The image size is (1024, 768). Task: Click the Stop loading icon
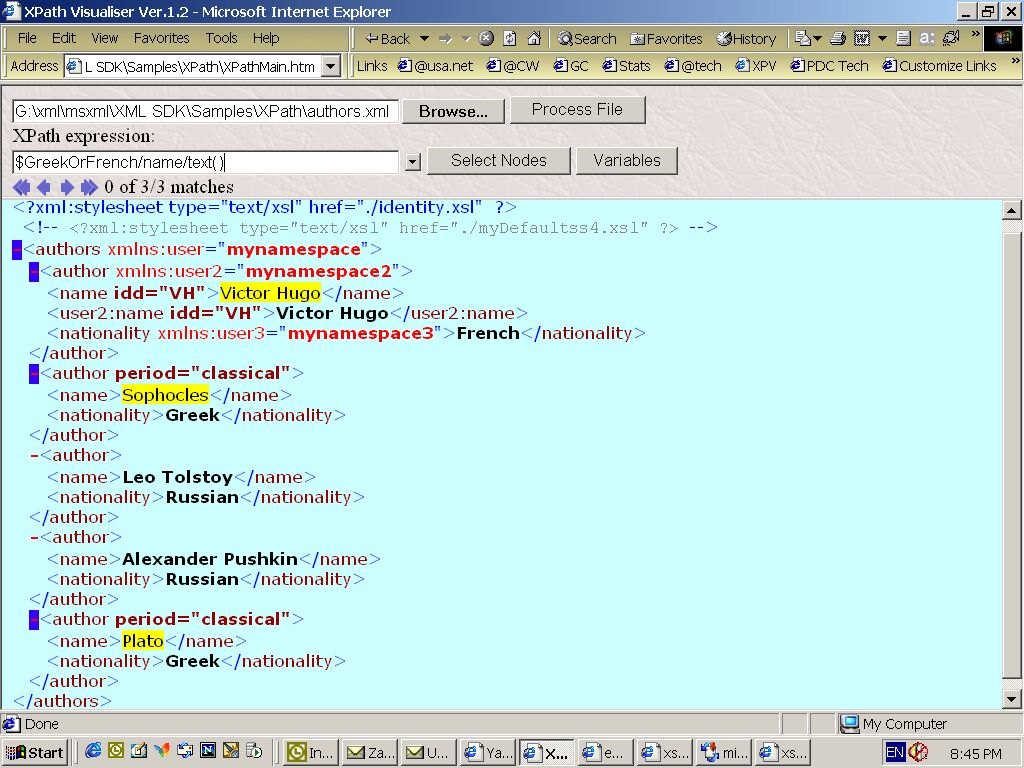tap(486, 39)
